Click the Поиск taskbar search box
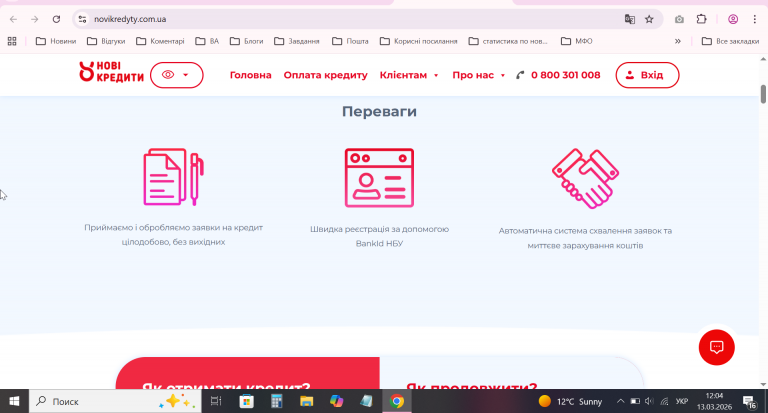 (115, 401)
